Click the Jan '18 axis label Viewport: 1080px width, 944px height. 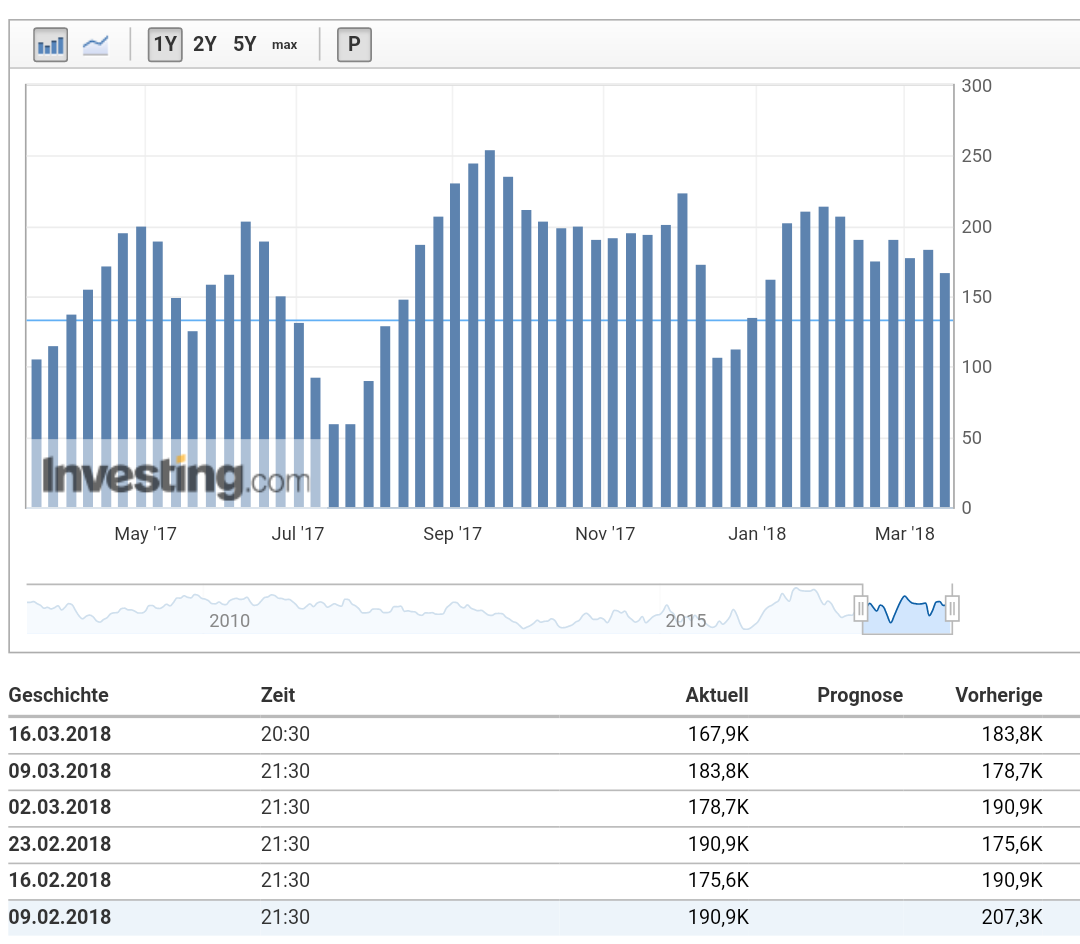click(757, 534)
